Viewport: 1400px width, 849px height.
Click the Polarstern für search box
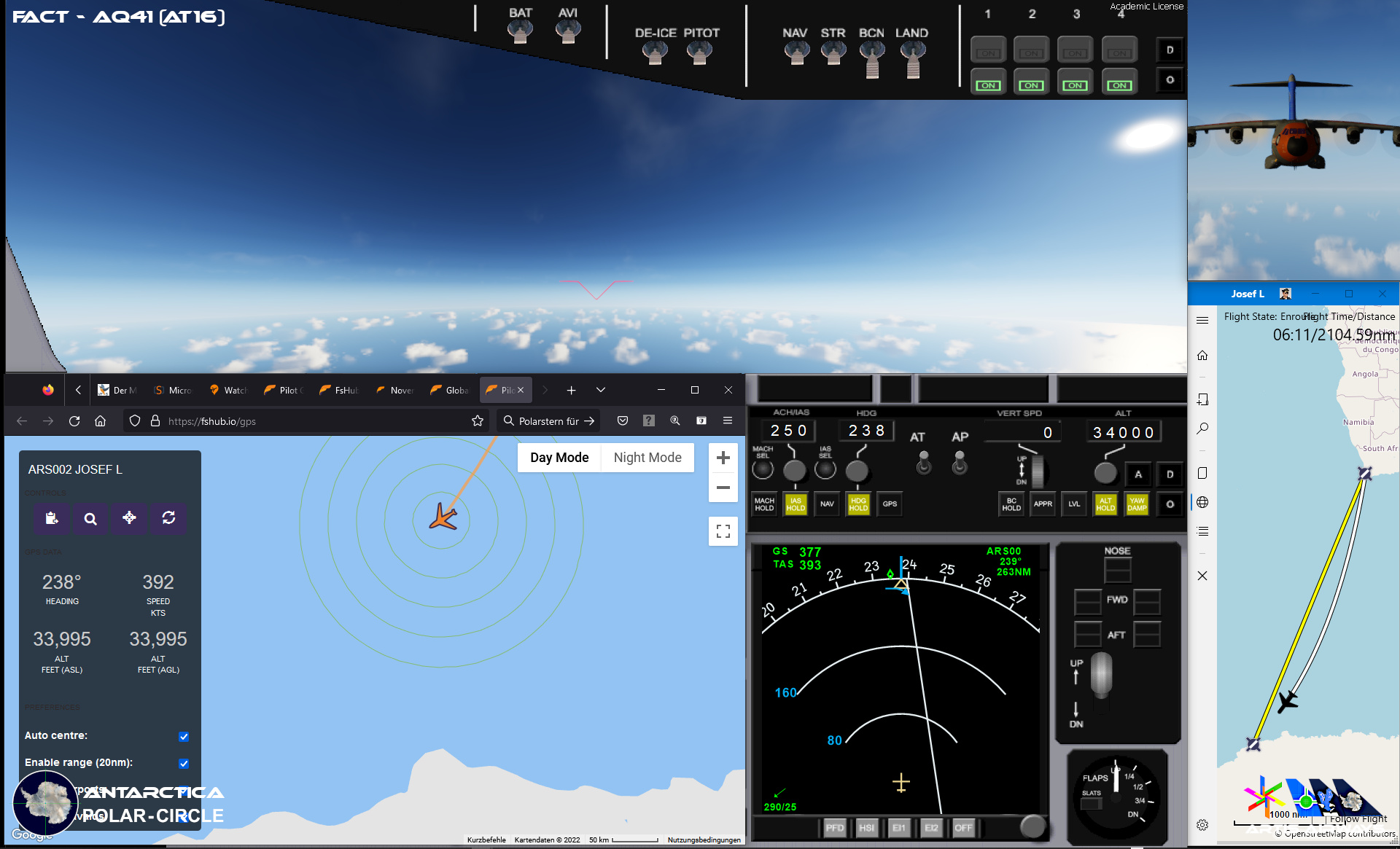[x=548, y=421]
